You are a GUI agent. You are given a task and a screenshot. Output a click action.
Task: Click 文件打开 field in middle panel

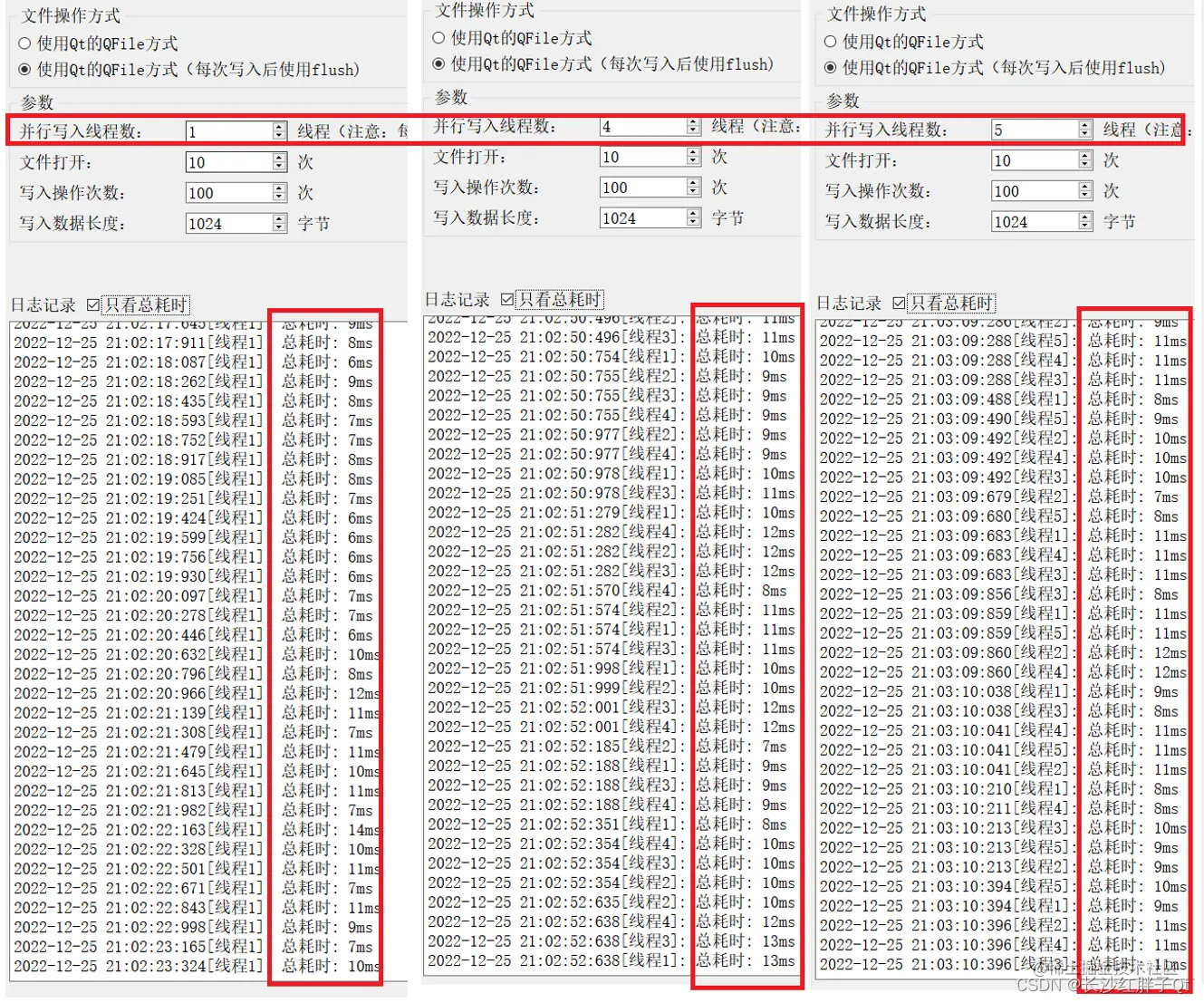click(642, 157)
